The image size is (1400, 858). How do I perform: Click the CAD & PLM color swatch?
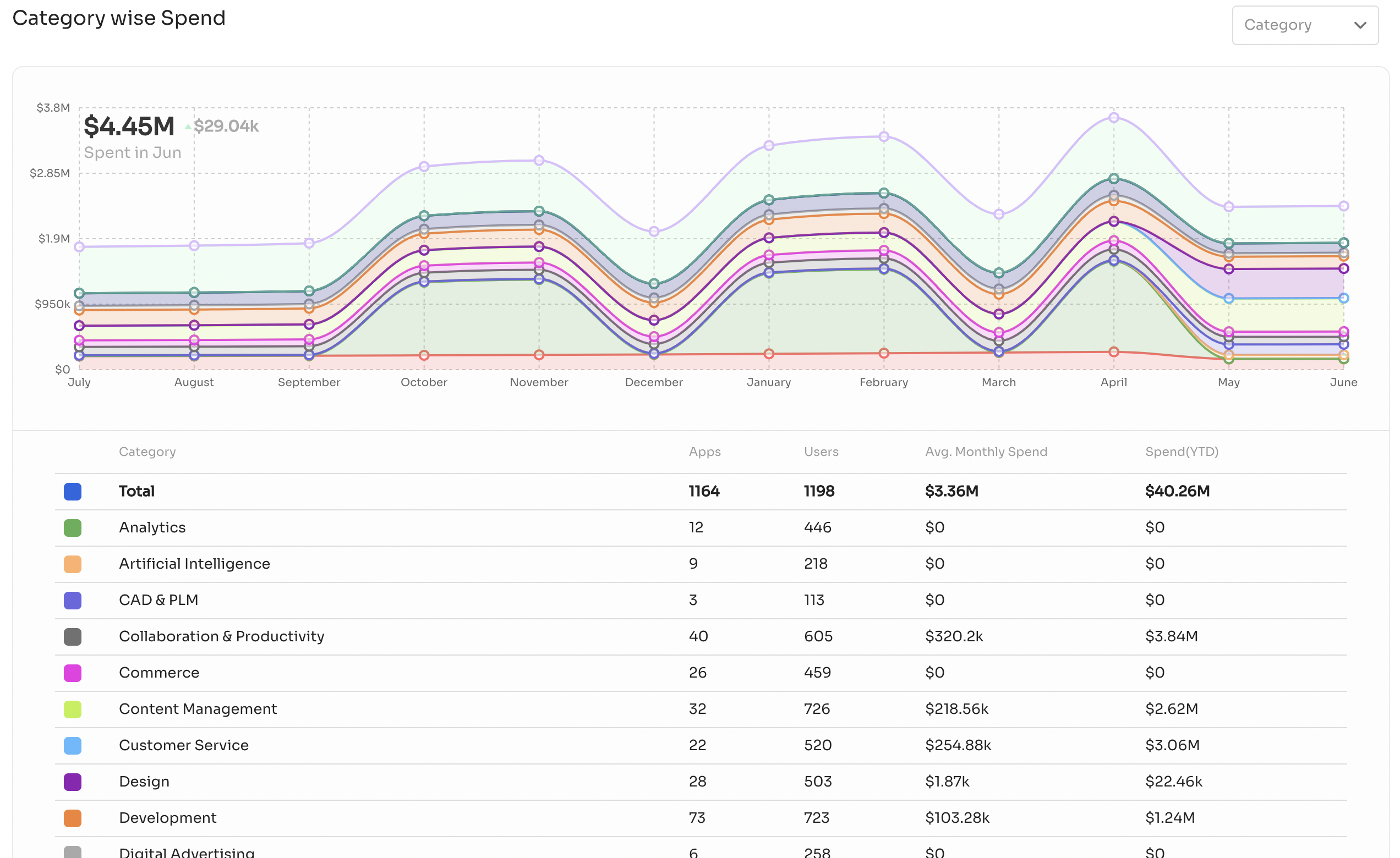[x=73, y=601]
